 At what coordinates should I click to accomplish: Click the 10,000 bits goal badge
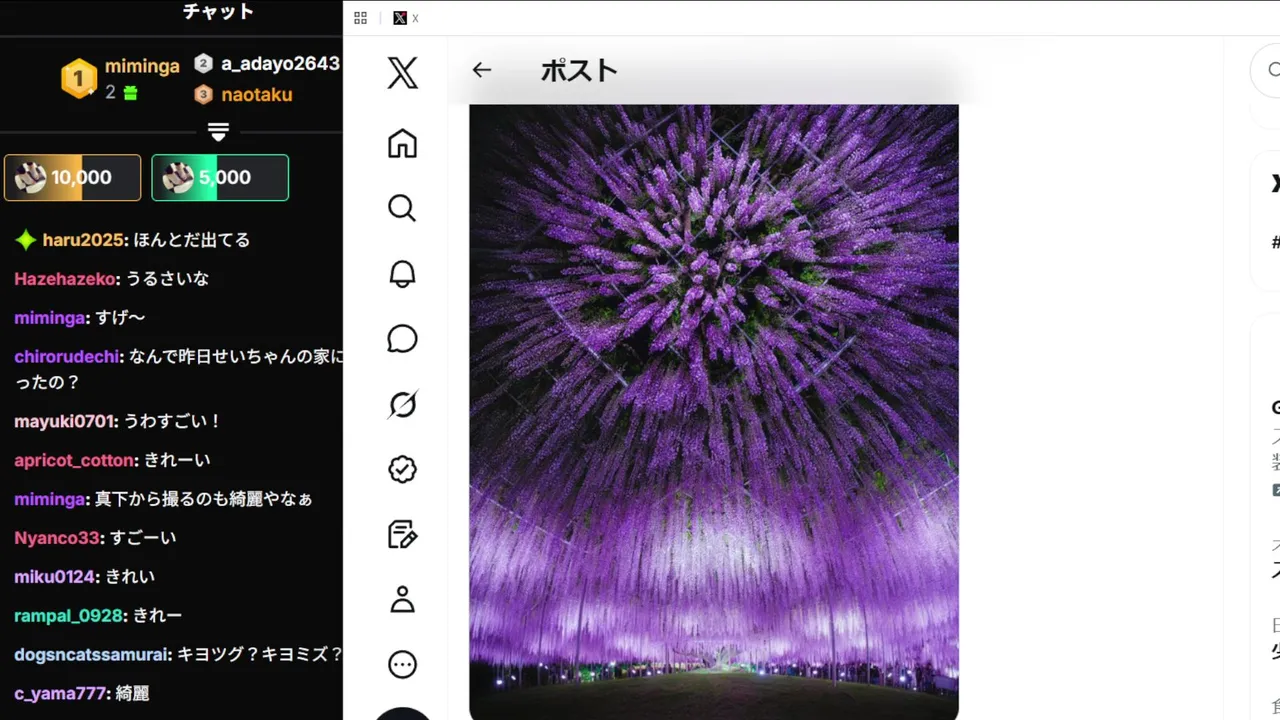pyautogui.click(x=73, y=177)
